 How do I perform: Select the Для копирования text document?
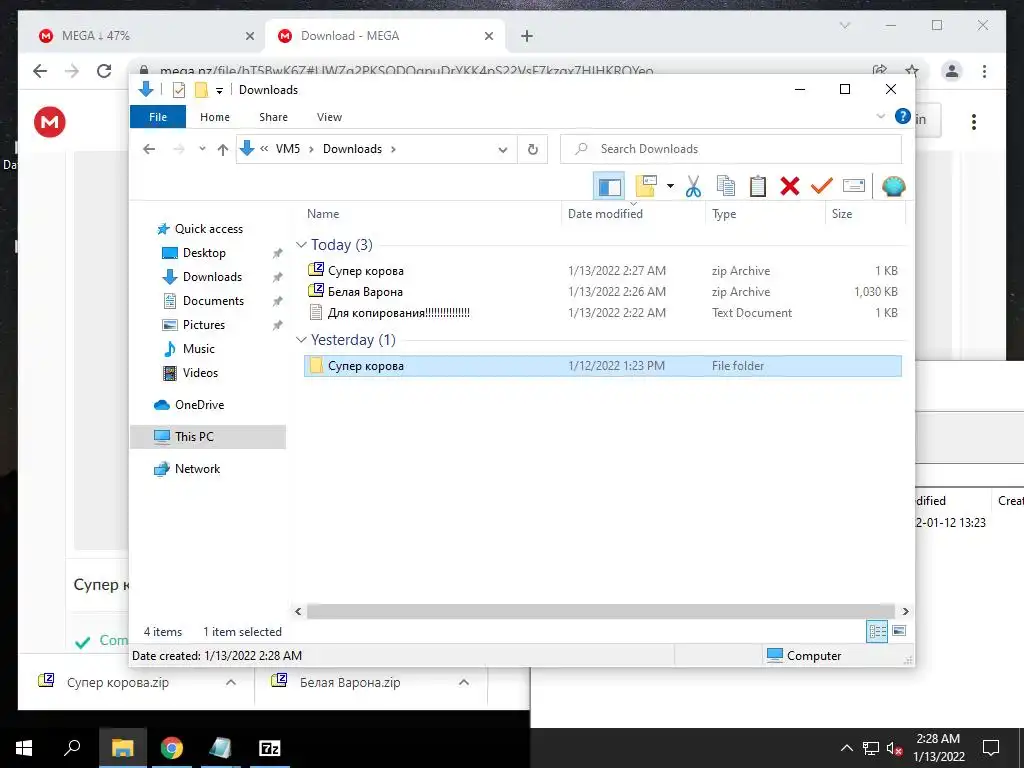(x=603, y=312)
